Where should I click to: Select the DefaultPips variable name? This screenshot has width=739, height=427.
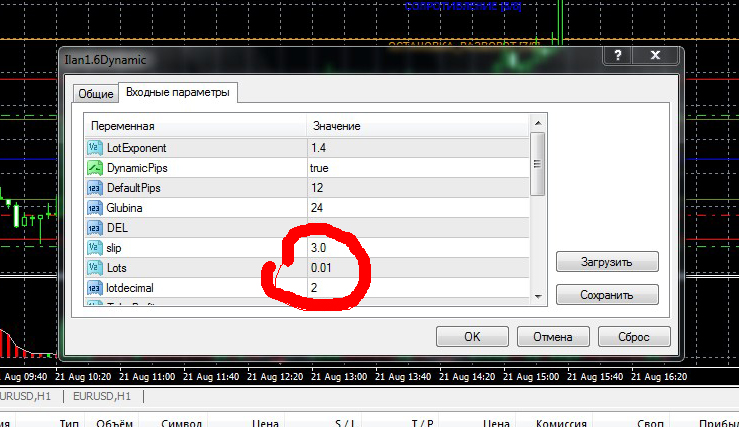coord(133,188)
